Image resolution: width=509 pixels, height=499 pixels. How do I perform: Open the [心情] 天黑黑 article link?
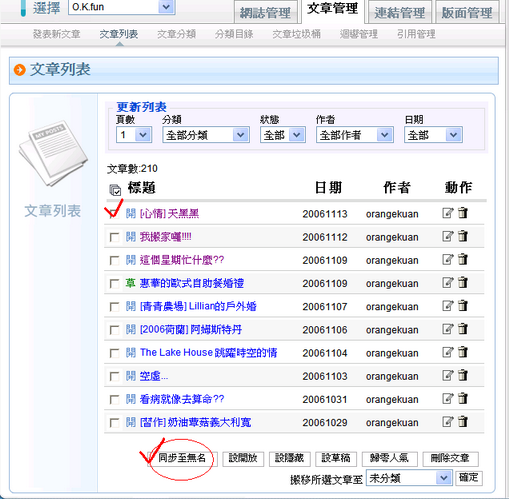pyautogui.click(x=169, y=214)
